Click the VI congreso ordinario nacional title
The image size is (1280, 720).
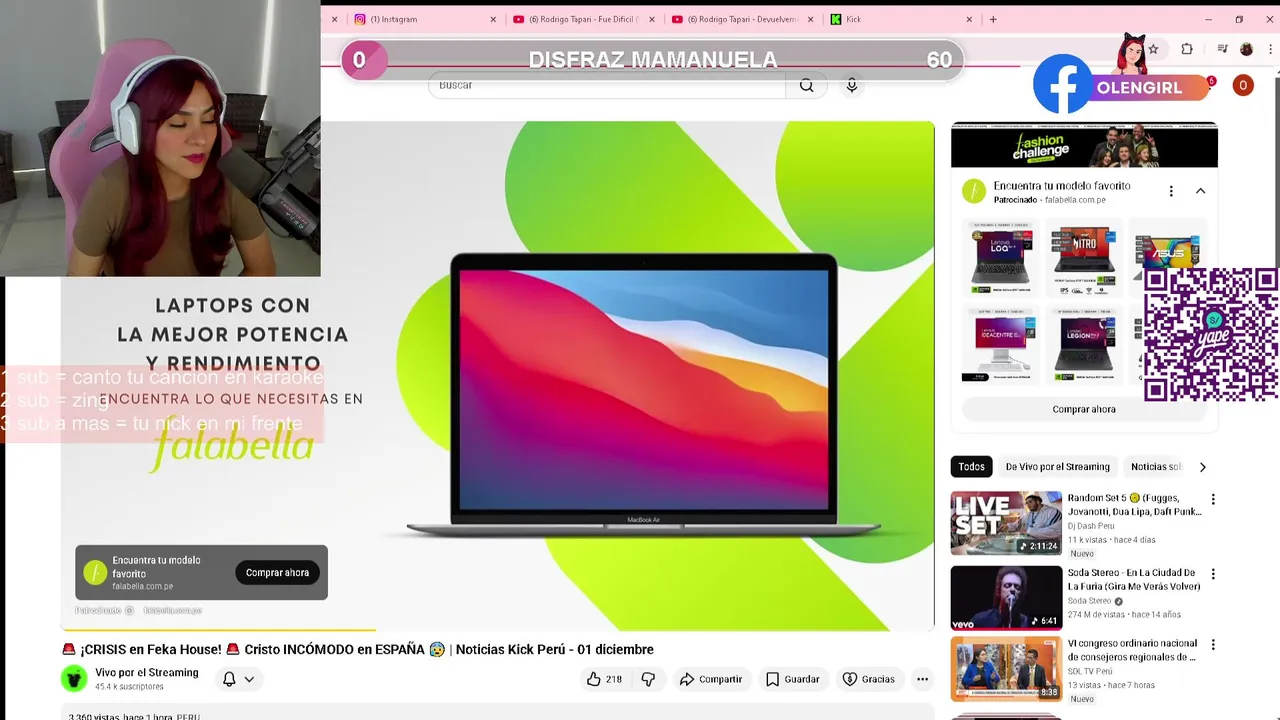coord(1132,650)
